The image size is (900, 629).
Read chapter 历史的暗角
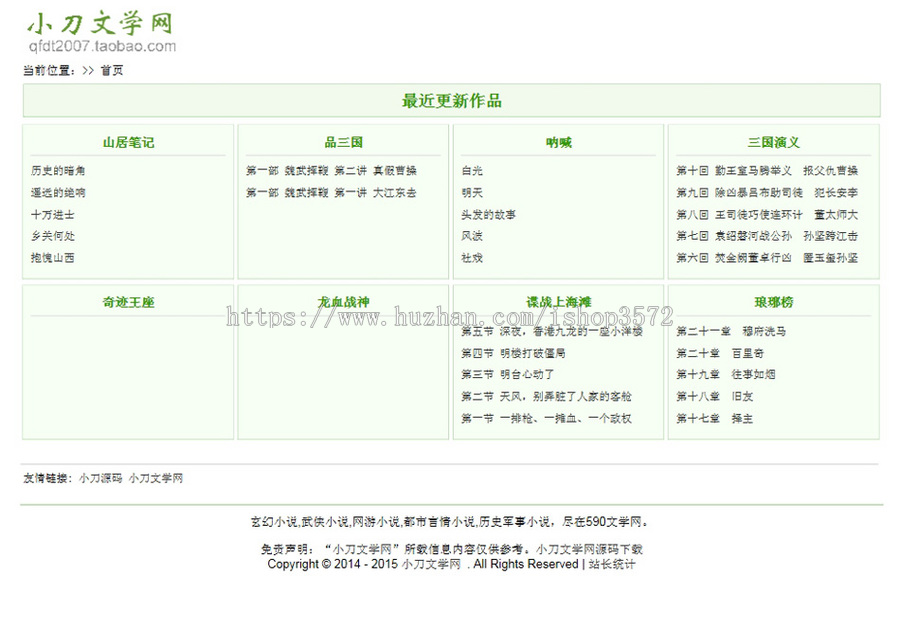click(x=58, y=170)
